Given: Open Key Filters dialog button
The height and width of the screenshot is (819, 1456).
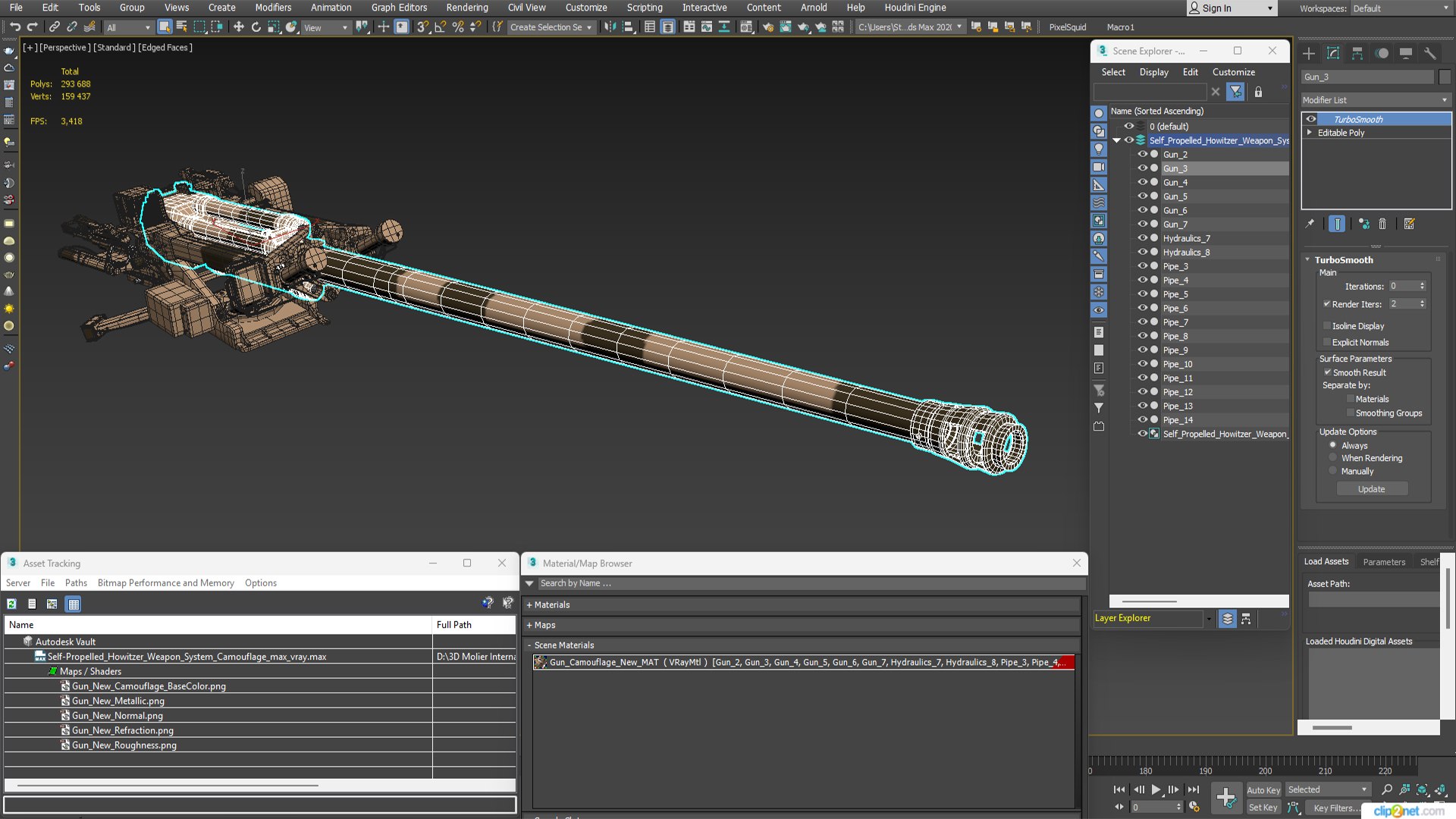Looking at the screenshot, I should (1336, 808).
